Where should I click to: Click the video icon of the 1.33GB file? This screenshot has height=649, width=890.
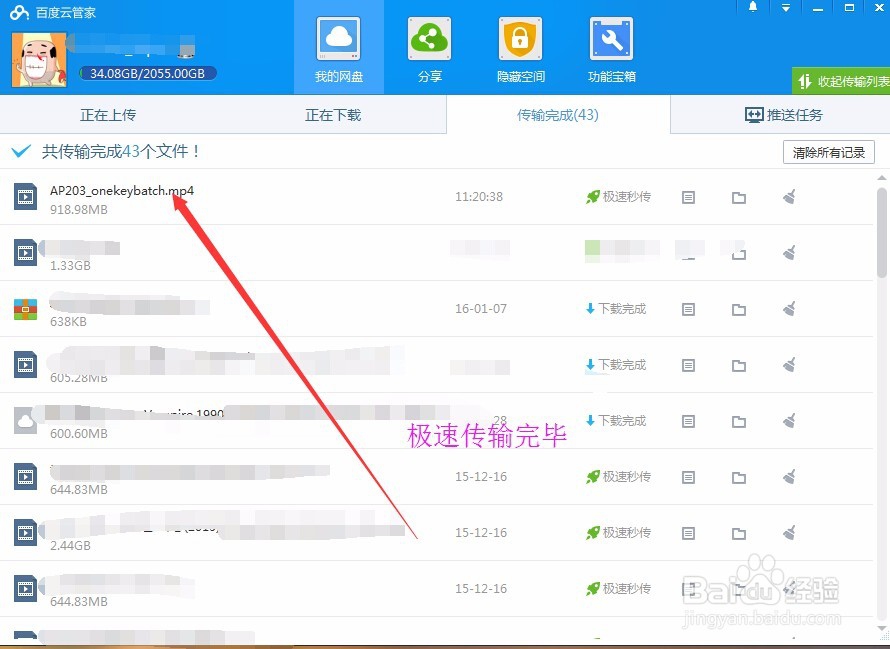(26, 253)
